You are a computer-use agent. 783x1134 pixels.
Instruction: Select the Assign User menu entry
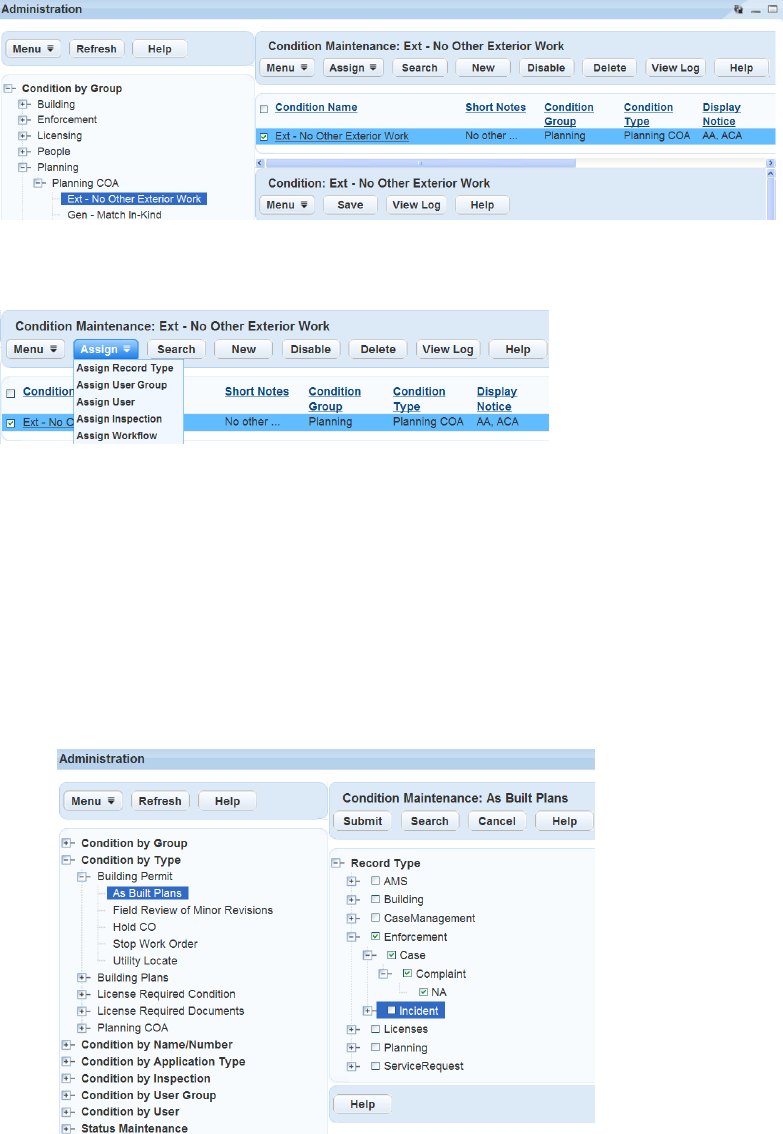pos(106,402)
